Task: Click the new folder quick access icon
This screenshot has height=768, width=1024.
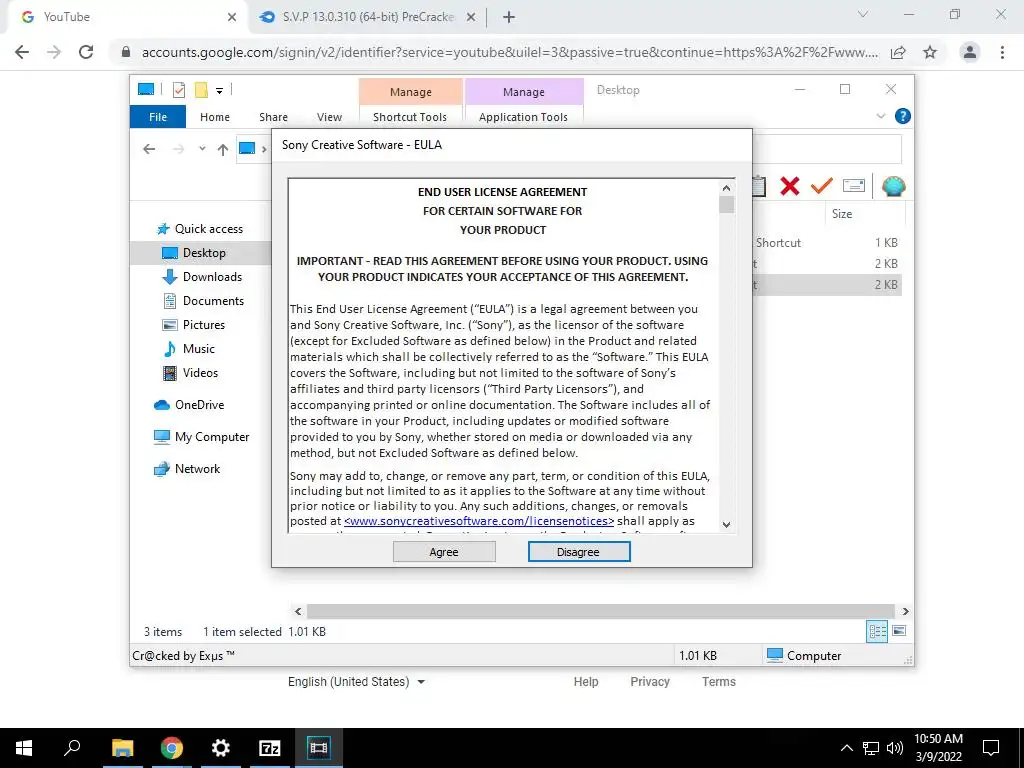Action: 201,90
